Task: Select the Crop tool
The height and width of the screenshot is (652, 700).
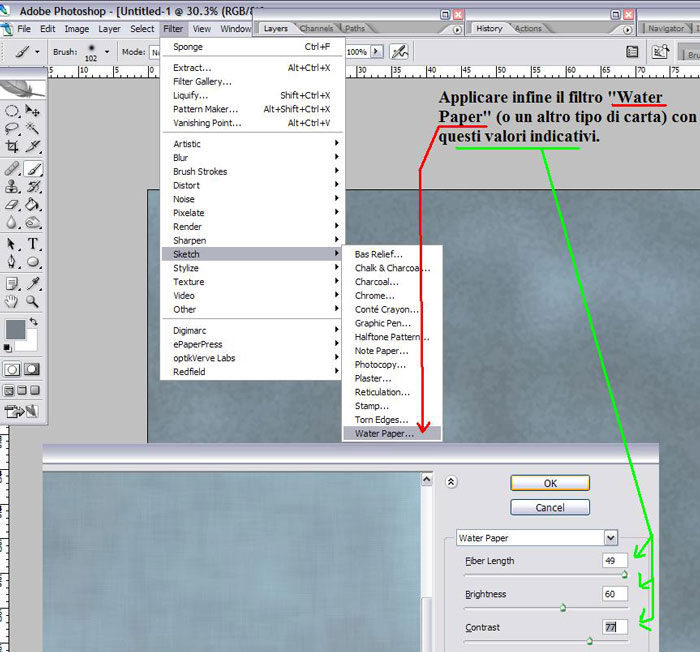Action: coord(12,146)
